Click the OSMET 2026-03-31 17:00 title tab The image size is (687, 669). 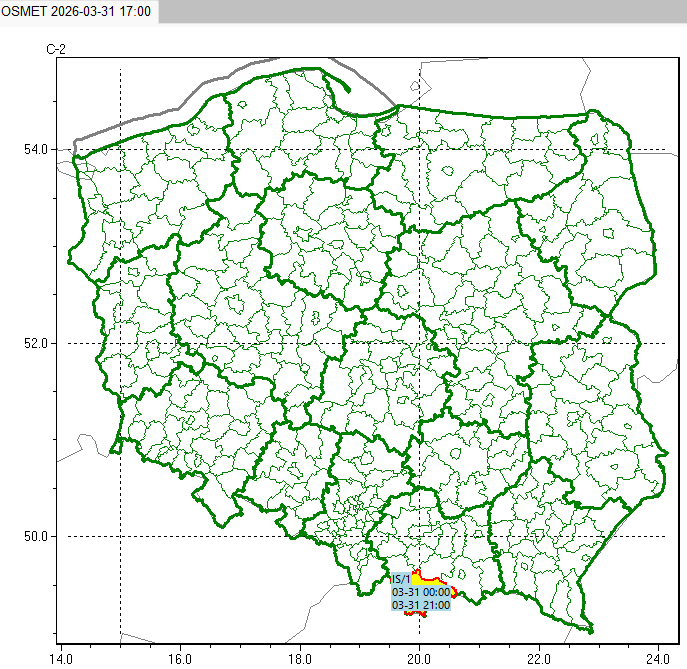pyautogui.click(x=78, y=10)
